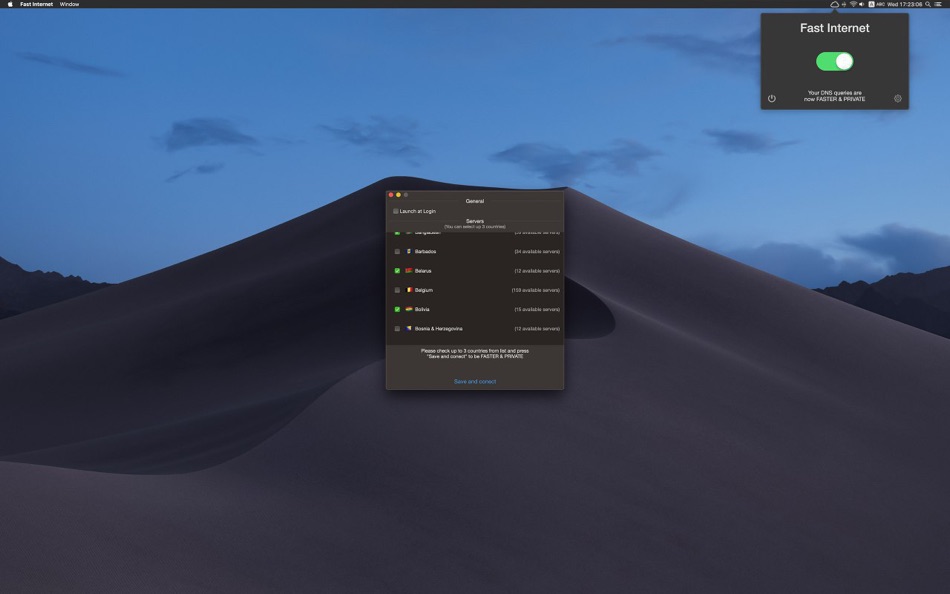The width and height of the screenshot is (950, 594).
Task: Click the Belarus country name
Action: (x=423, y=270)
